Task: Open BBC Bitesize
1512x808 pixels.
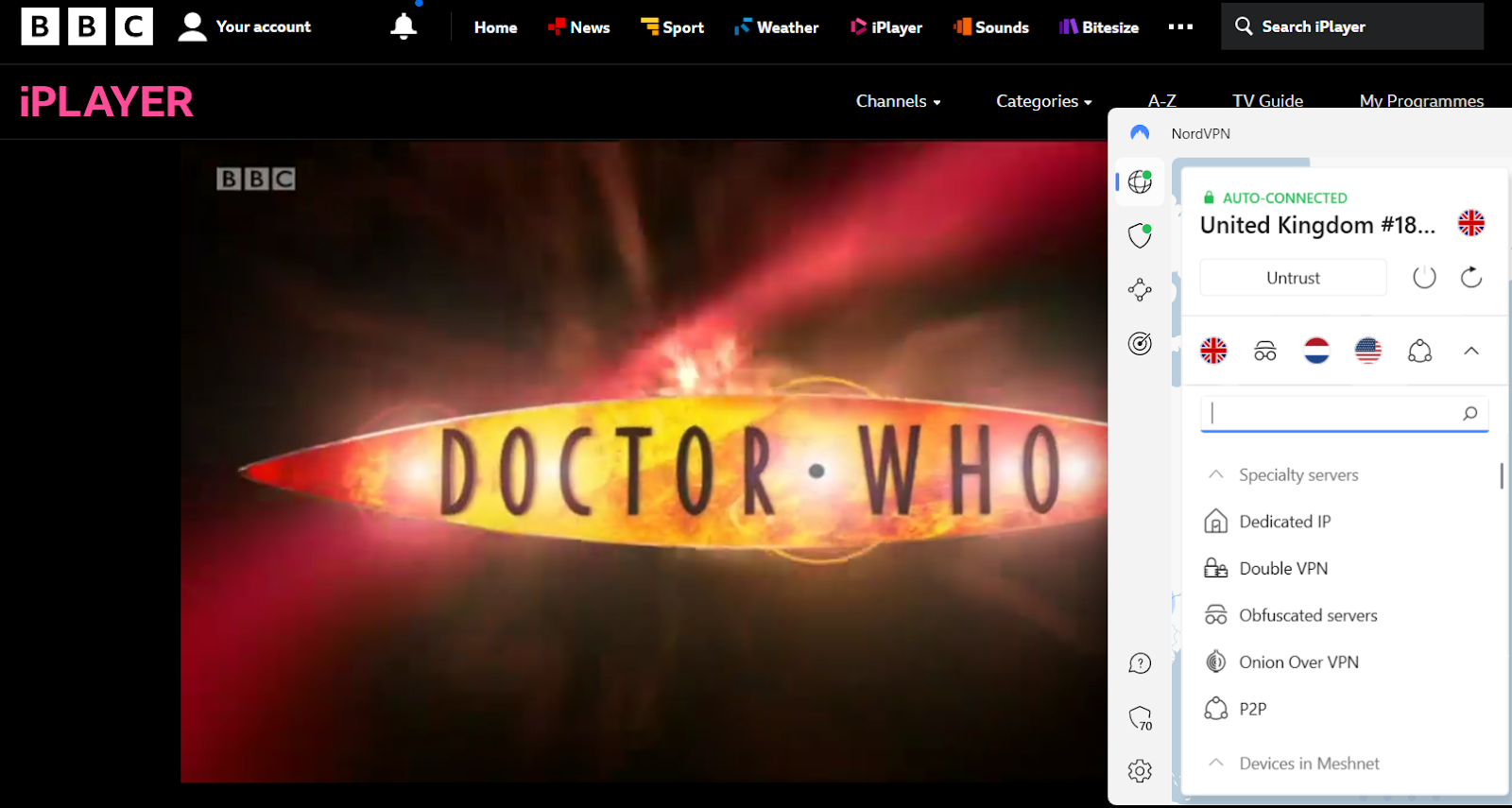Action: [x=1099, y=27]
